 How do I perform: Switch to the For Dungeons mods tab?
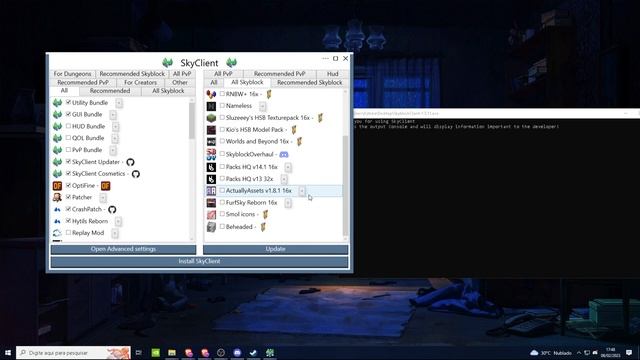coord(72,74)
